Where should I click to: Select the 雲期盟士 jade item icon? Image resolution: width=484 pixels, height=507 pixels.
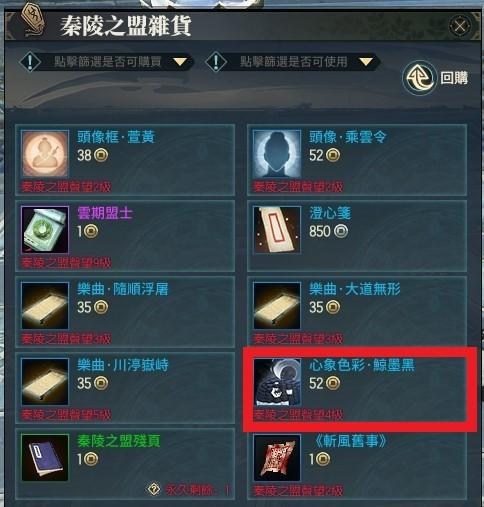coord(45,230)
